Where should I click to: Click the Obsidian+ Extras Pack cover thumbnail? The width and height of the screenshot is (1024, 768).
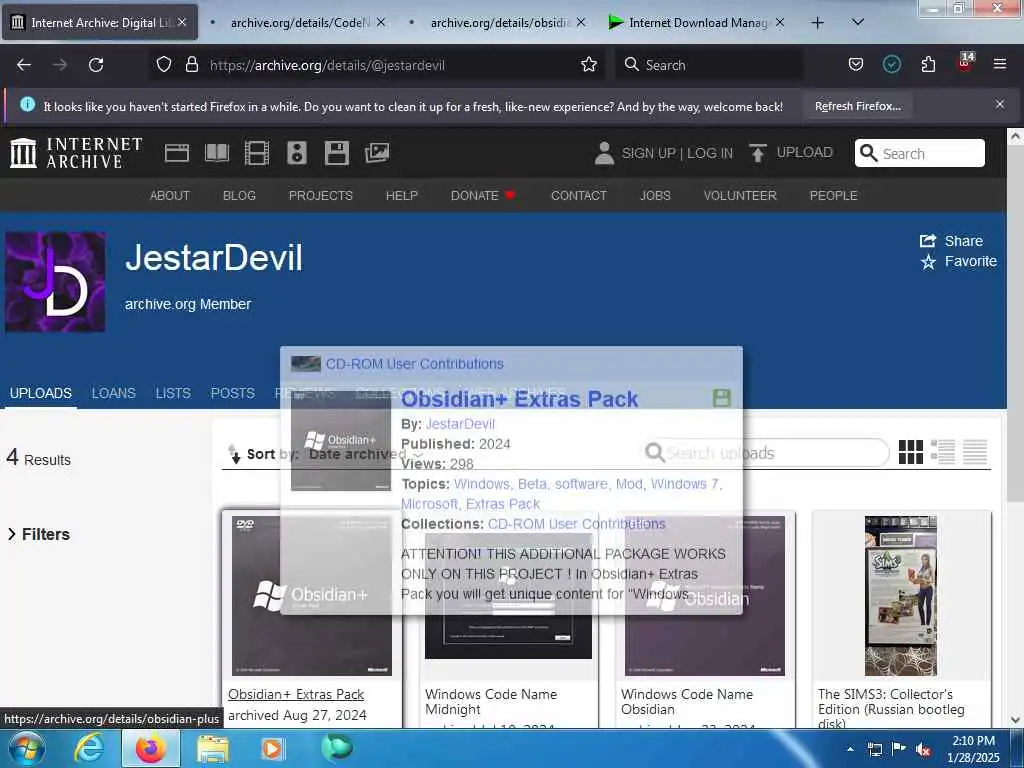click(x=312, y=596)
